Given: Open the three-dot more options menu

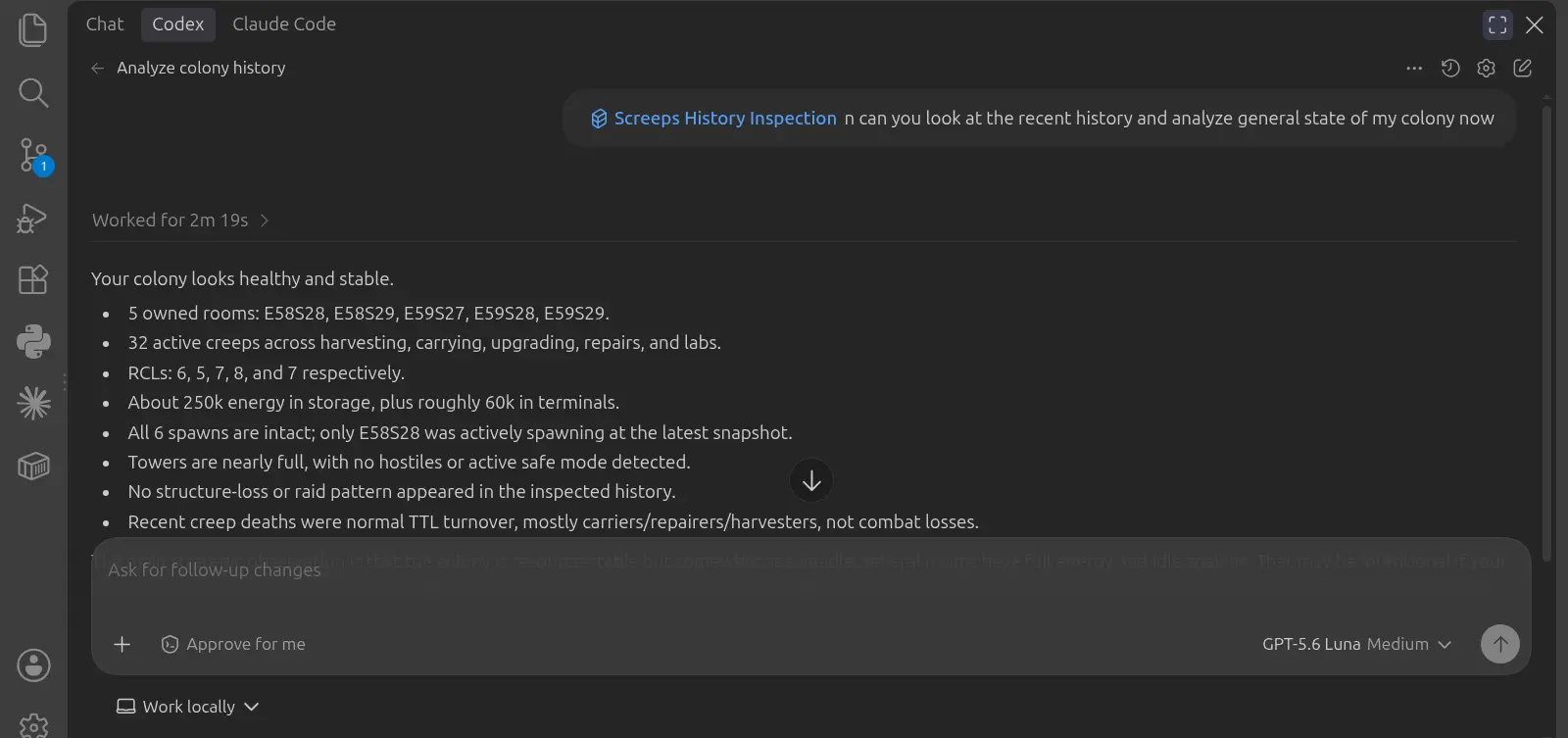Looking at the screenshot, I should [1414, 68].
